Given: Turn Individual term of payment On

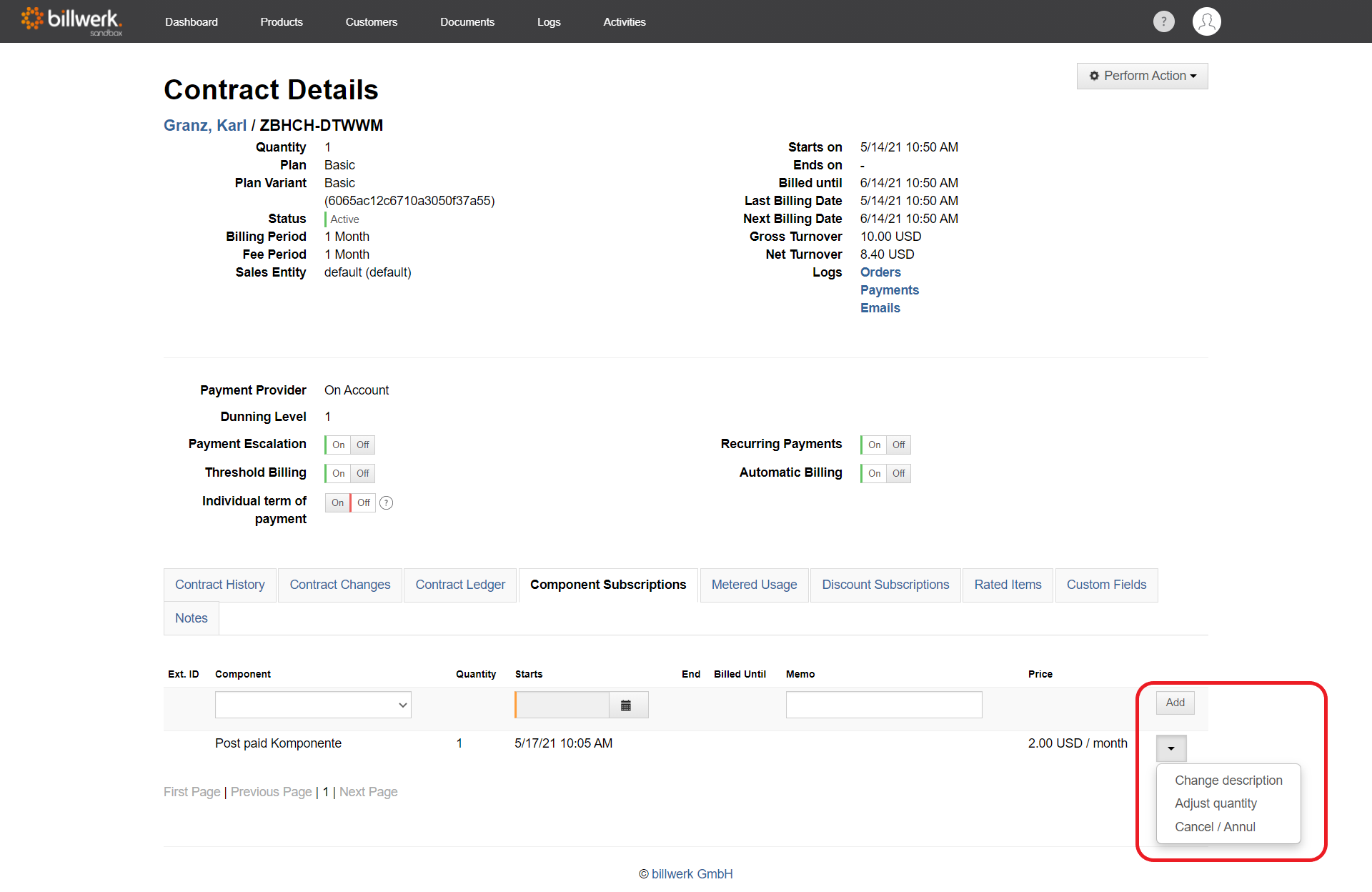Looking at the screenshot, I should [337, 502].
